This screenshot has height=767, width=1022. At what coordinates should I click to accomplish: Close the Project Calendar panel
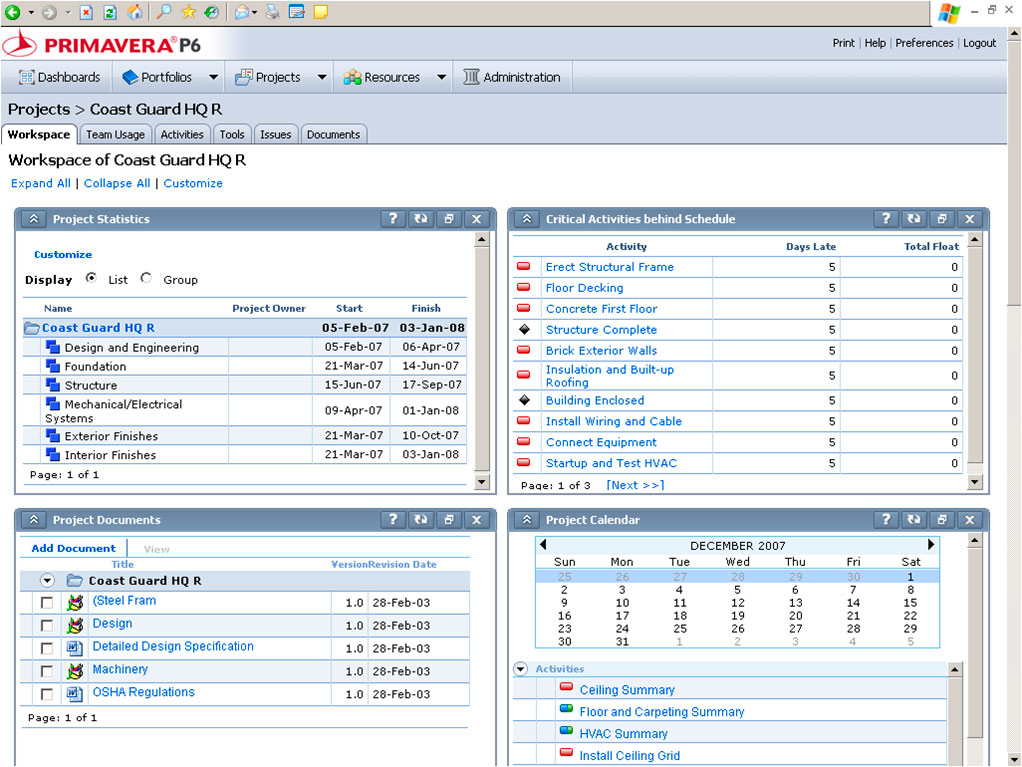(x=969, y=519)
